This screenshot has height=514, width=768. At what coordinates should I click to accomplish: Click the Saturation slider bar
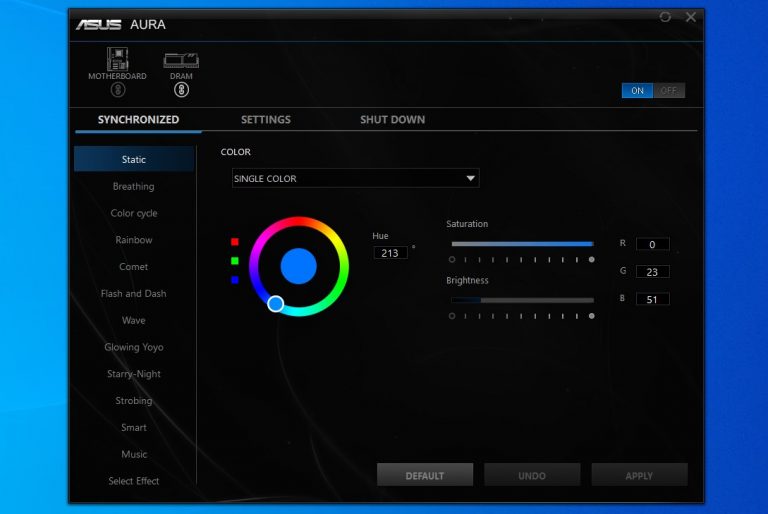click(x=522, y=243)
